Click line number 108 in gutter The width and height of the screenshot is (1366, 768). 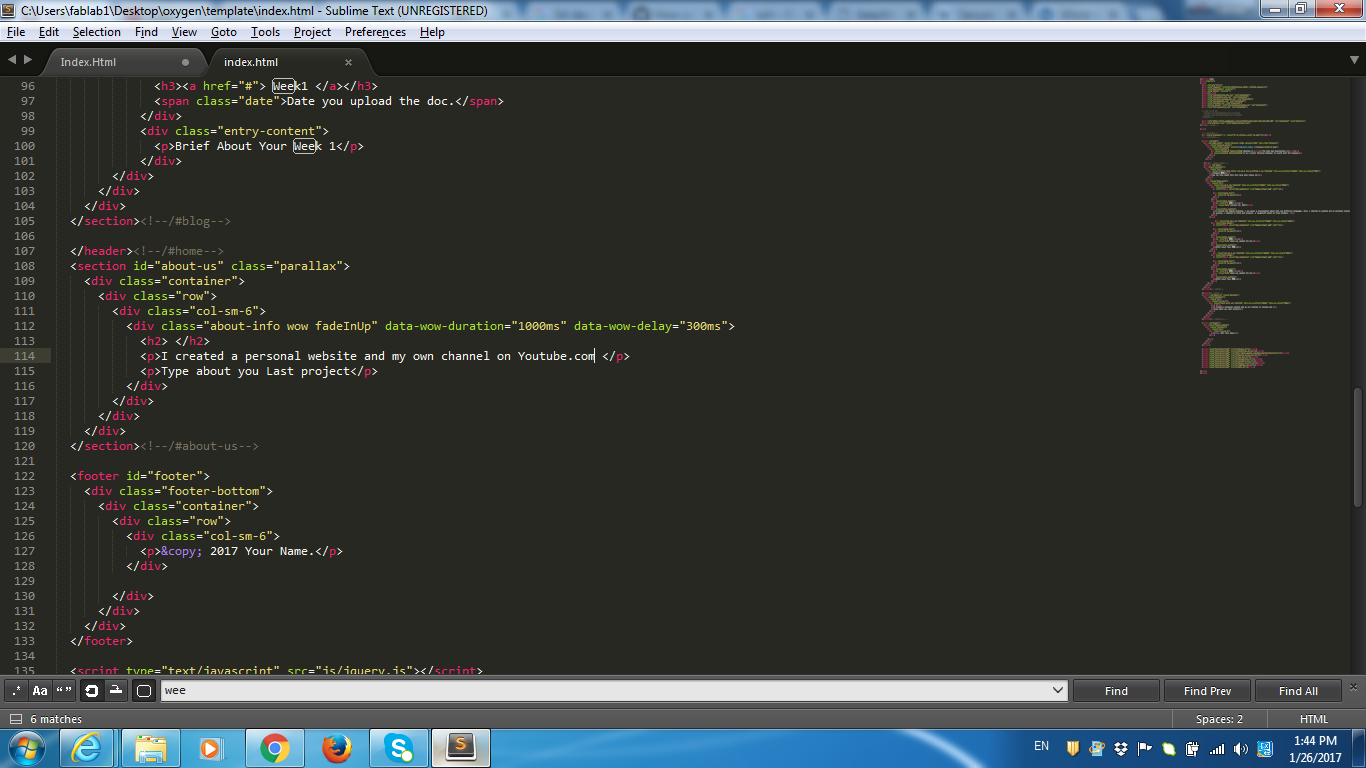pyautogui.click(x=25, y=266)
